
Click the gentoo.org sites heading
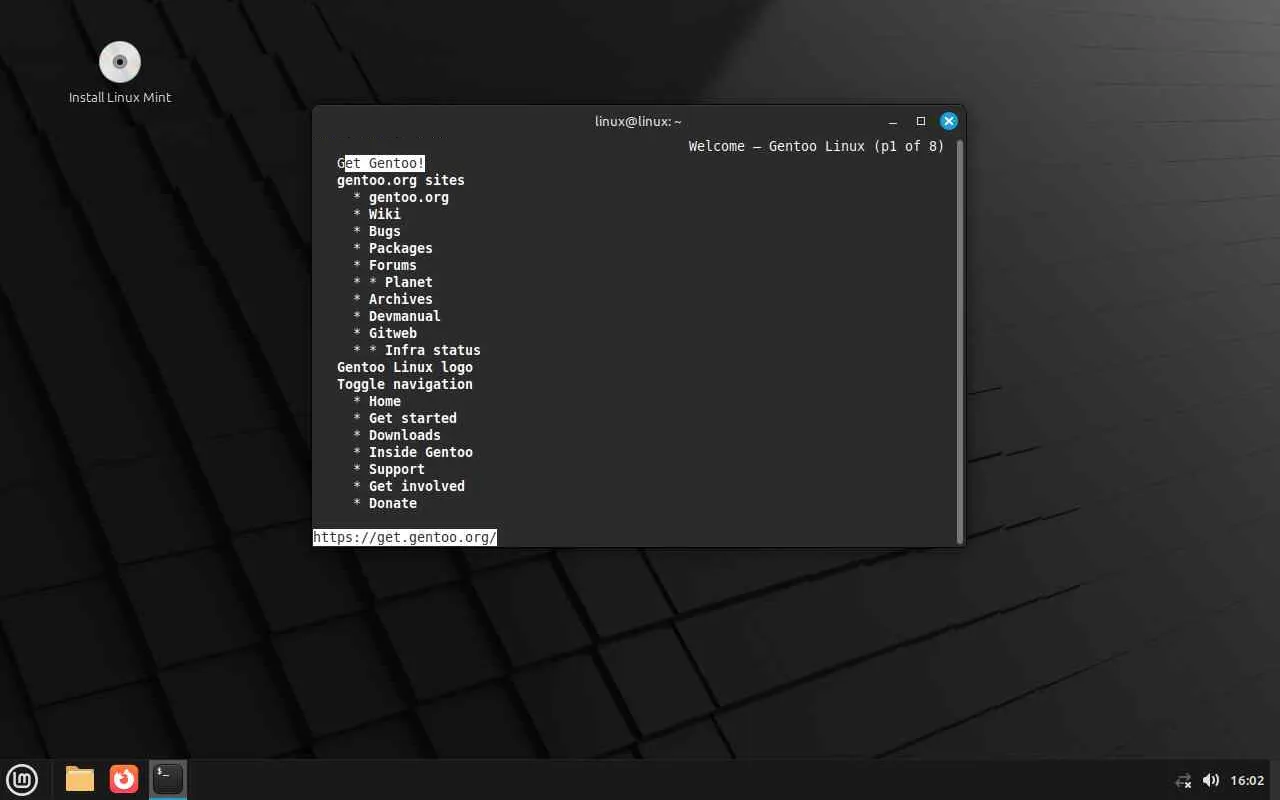click(x=401, y=180)
